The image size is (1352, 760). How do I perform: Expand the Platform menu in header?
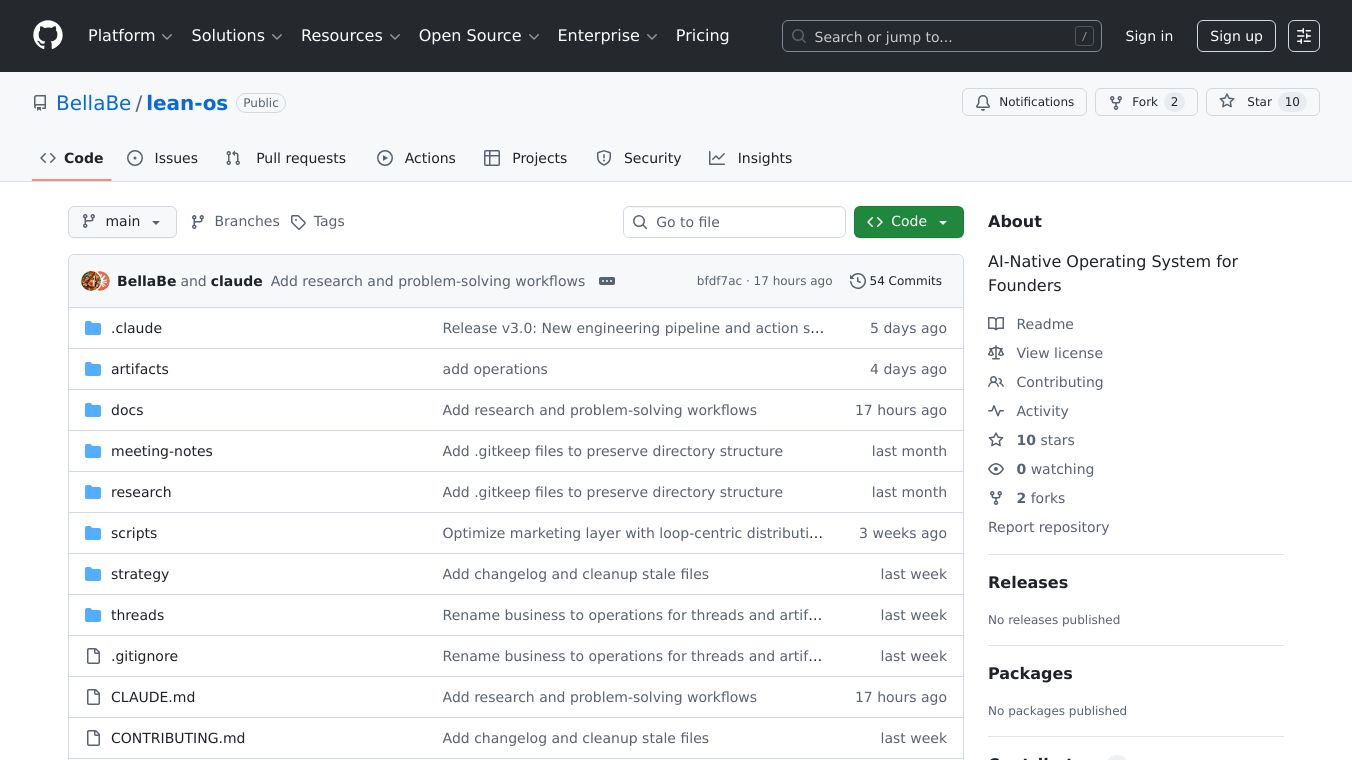130,36
